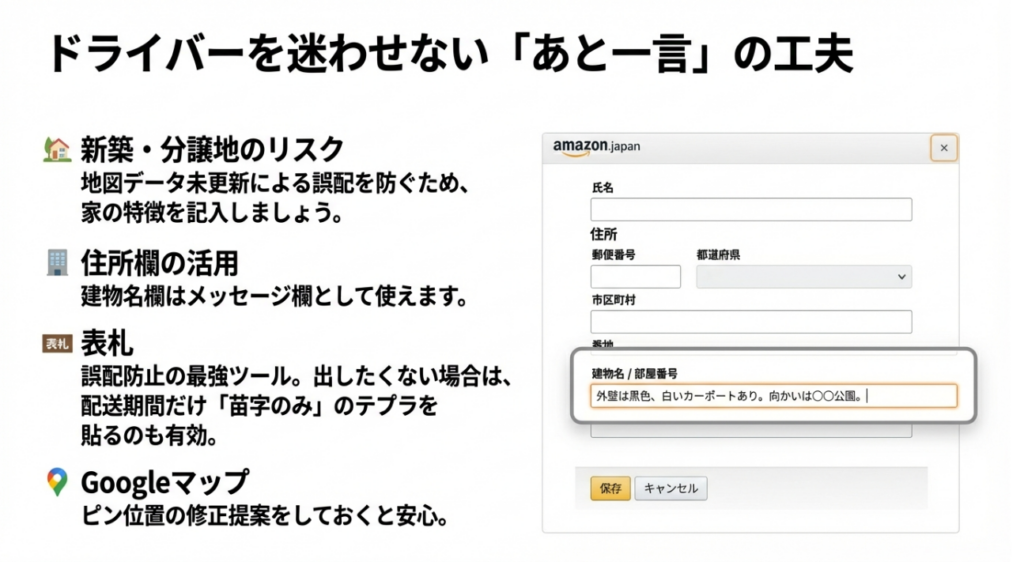Click the Googleマップ heading text

(164, 482)
